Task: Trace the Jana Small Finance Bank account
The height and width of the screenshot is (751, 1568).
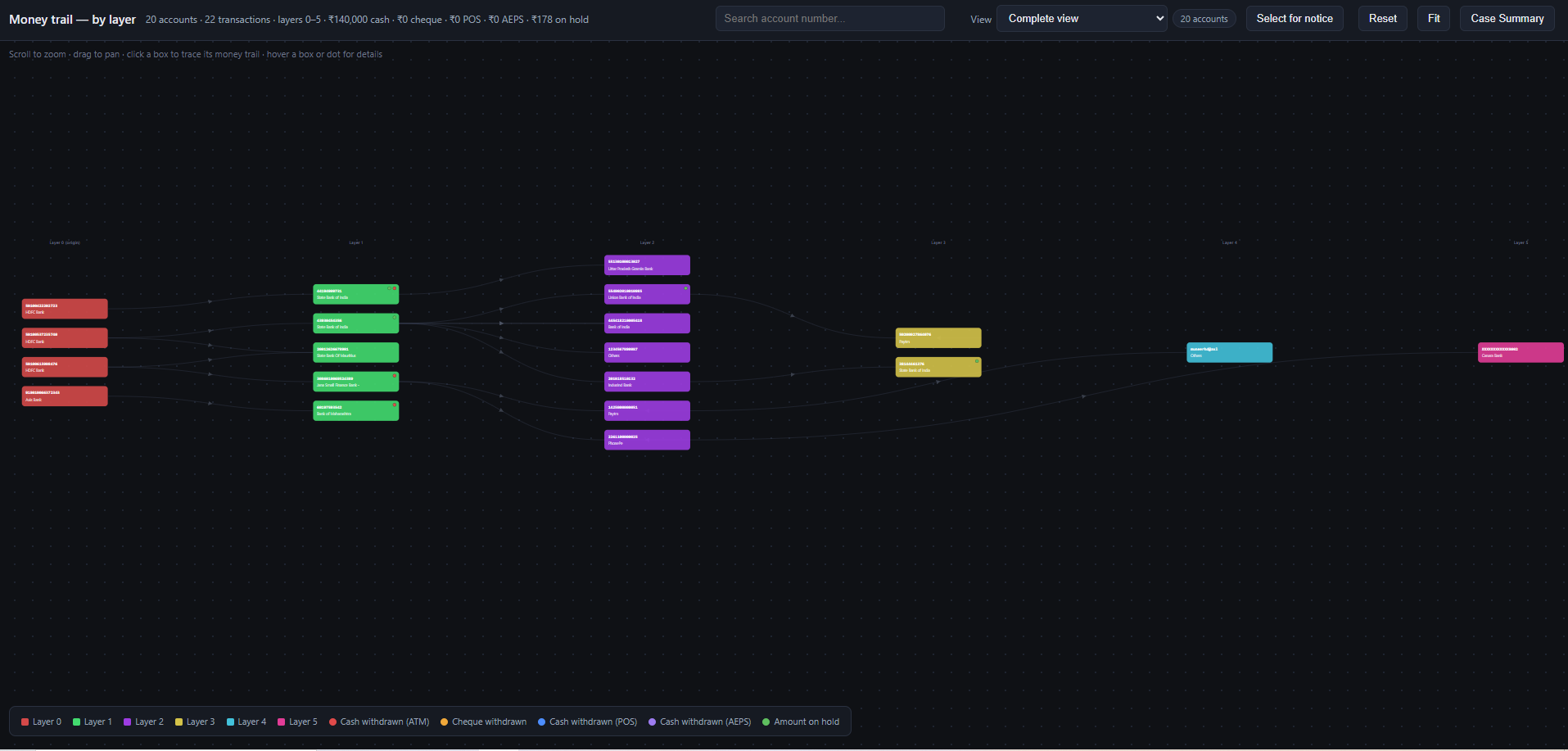Action: click(x=356, y=382)
